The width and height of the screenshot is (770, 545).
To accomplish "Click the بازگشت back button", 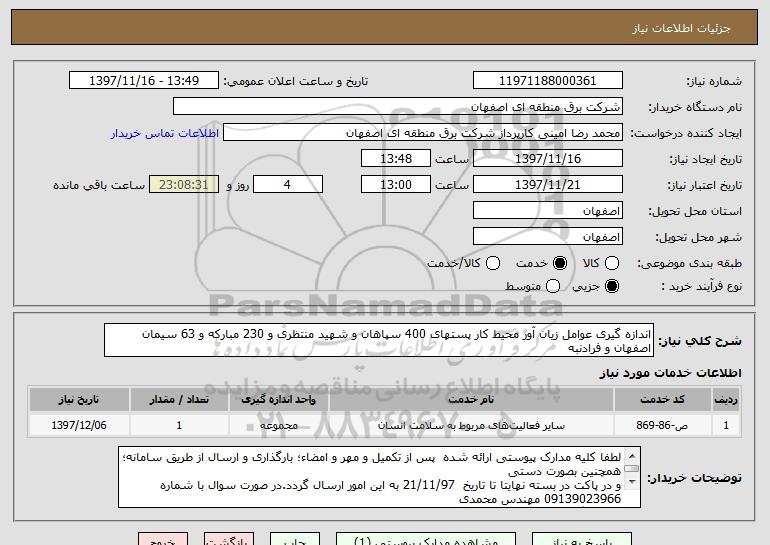I will tap(229, 539).
